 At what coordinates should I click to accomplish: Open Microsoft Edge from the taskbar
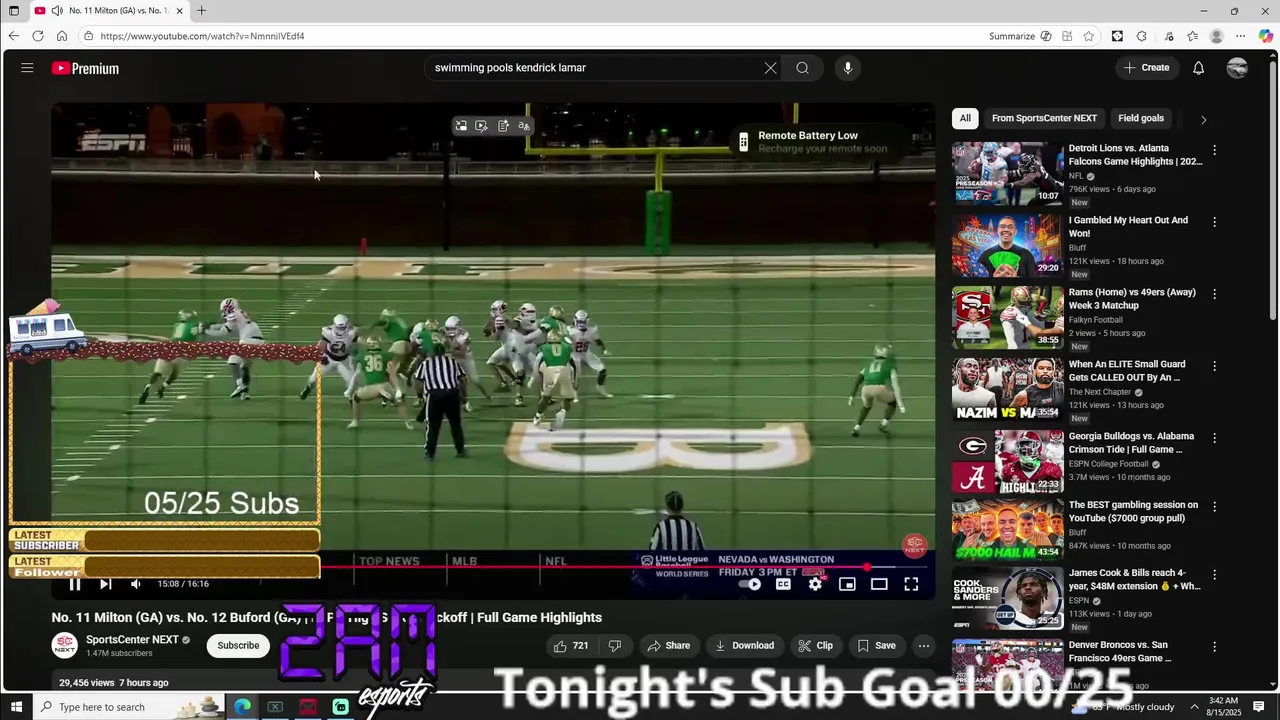click(242, 707)
